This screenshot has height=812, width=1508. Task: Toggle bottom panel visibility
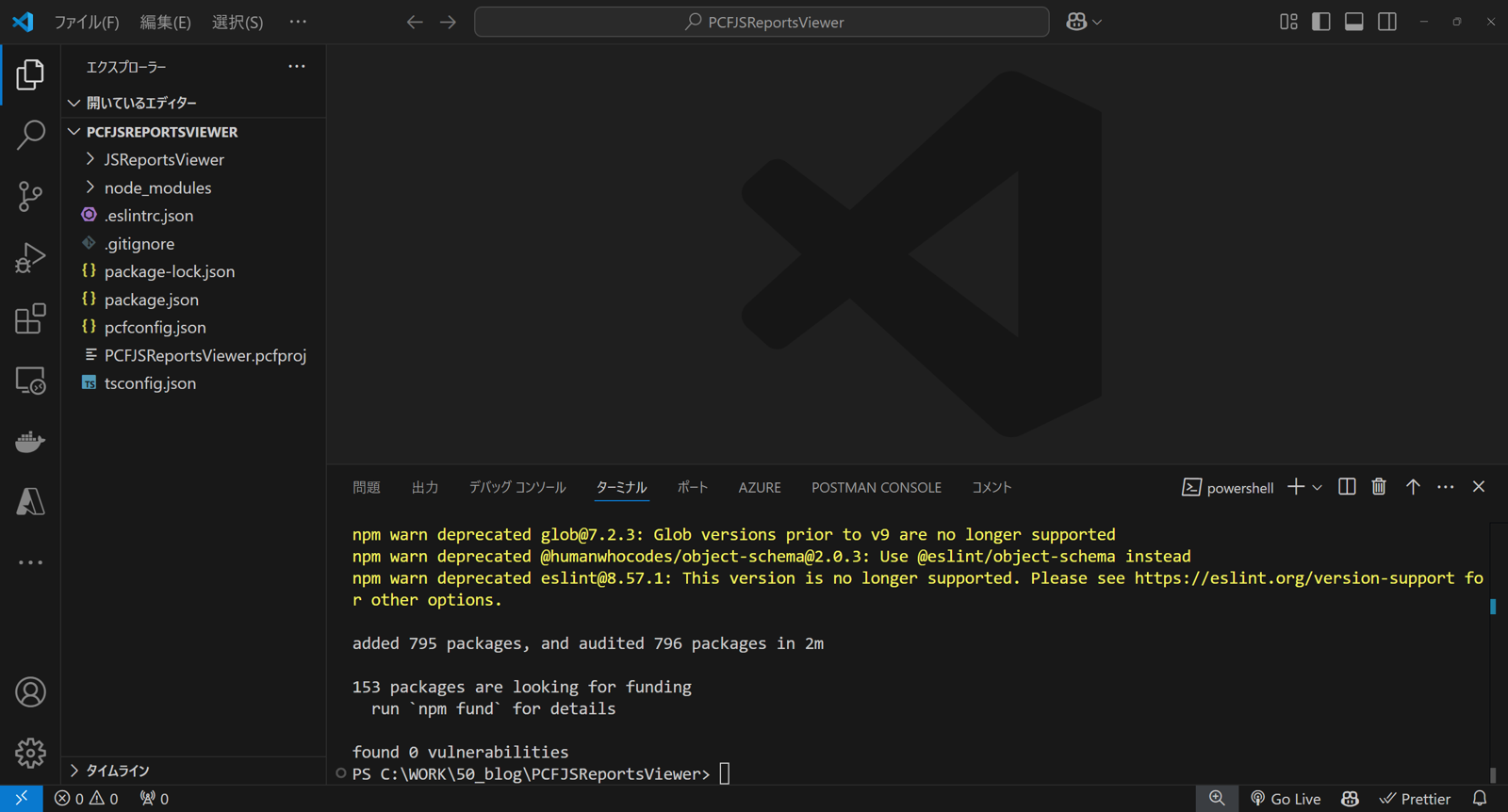(1354, 22)
